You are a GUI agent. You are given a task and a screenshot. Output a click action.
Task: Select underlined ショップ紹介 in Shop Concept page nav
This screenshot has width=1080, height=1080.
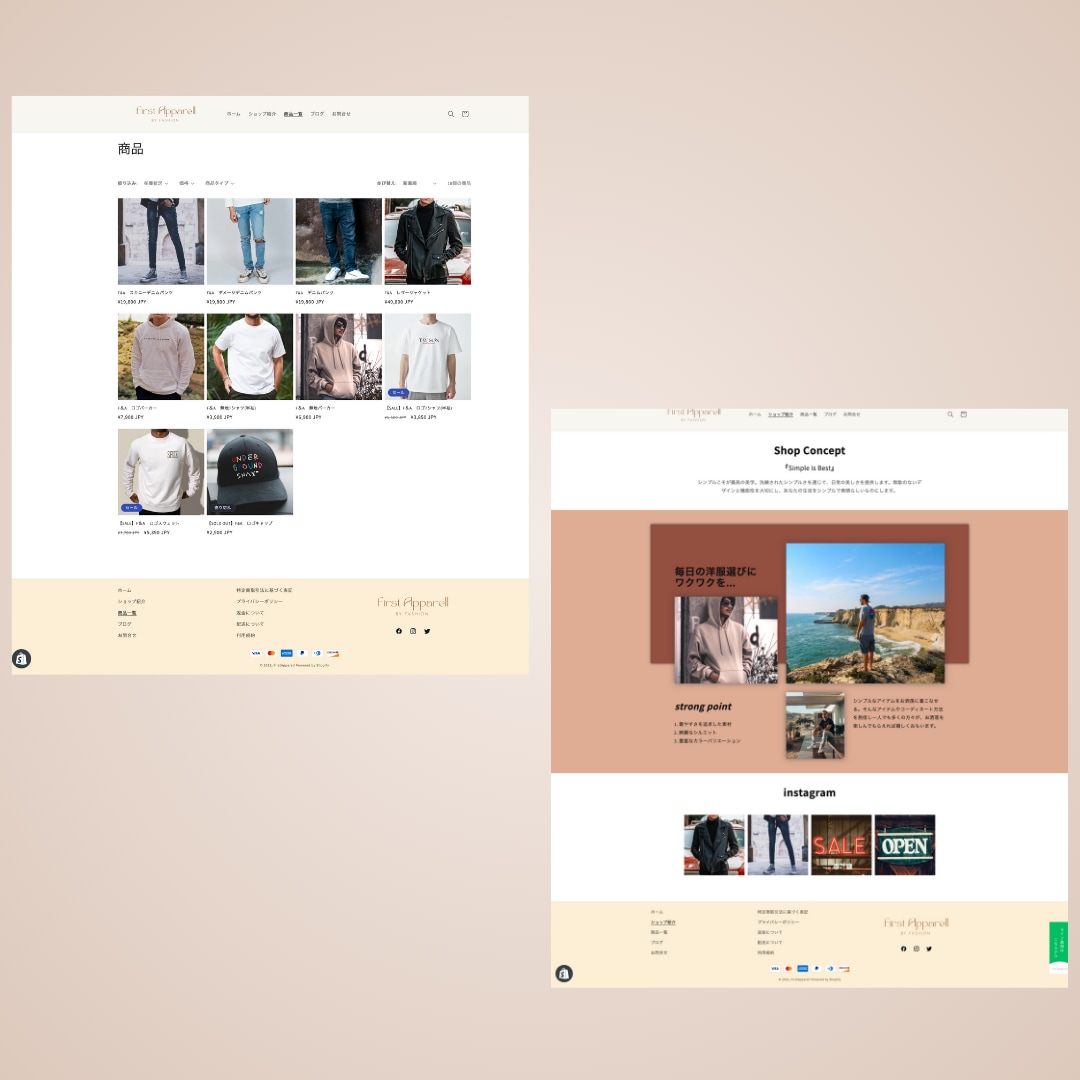pos(780,415)
